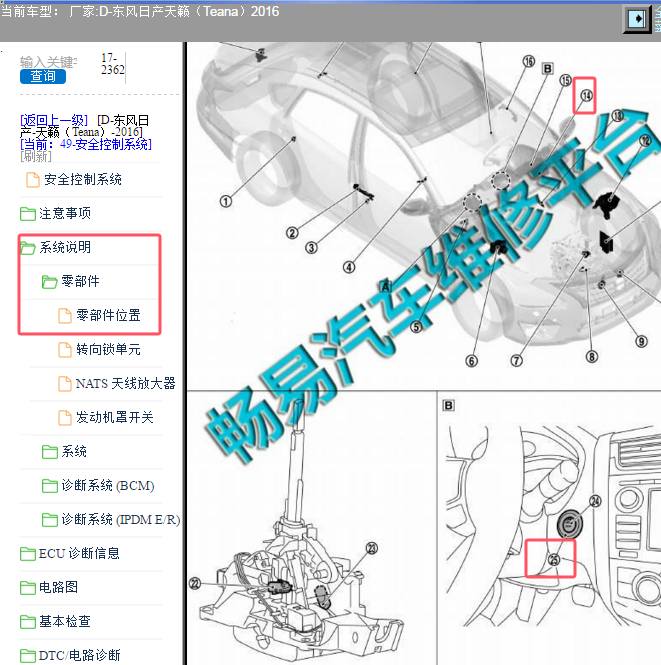The width and height of the screenshot is (661, 665).
Task: Expand the 注意事项 folder
Action: pyautogui.click(x=65, y=213)
